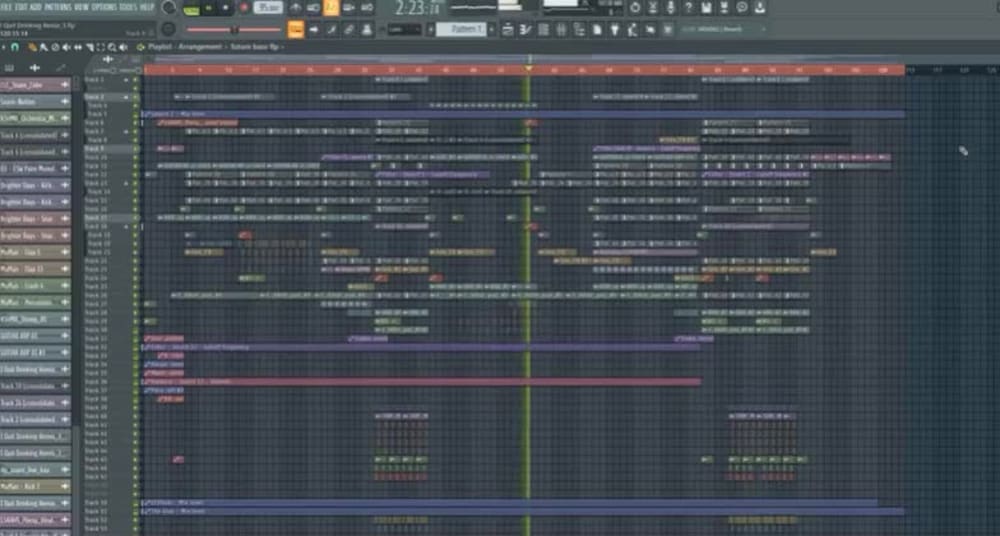This screenshot has width=1000, height=536.
Task: Click the undo history circular icon
Action: [635, 8]
